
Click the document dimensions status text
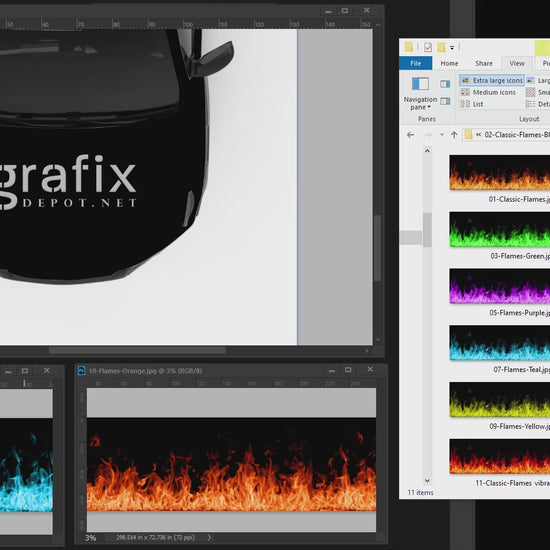pos(155,537)
